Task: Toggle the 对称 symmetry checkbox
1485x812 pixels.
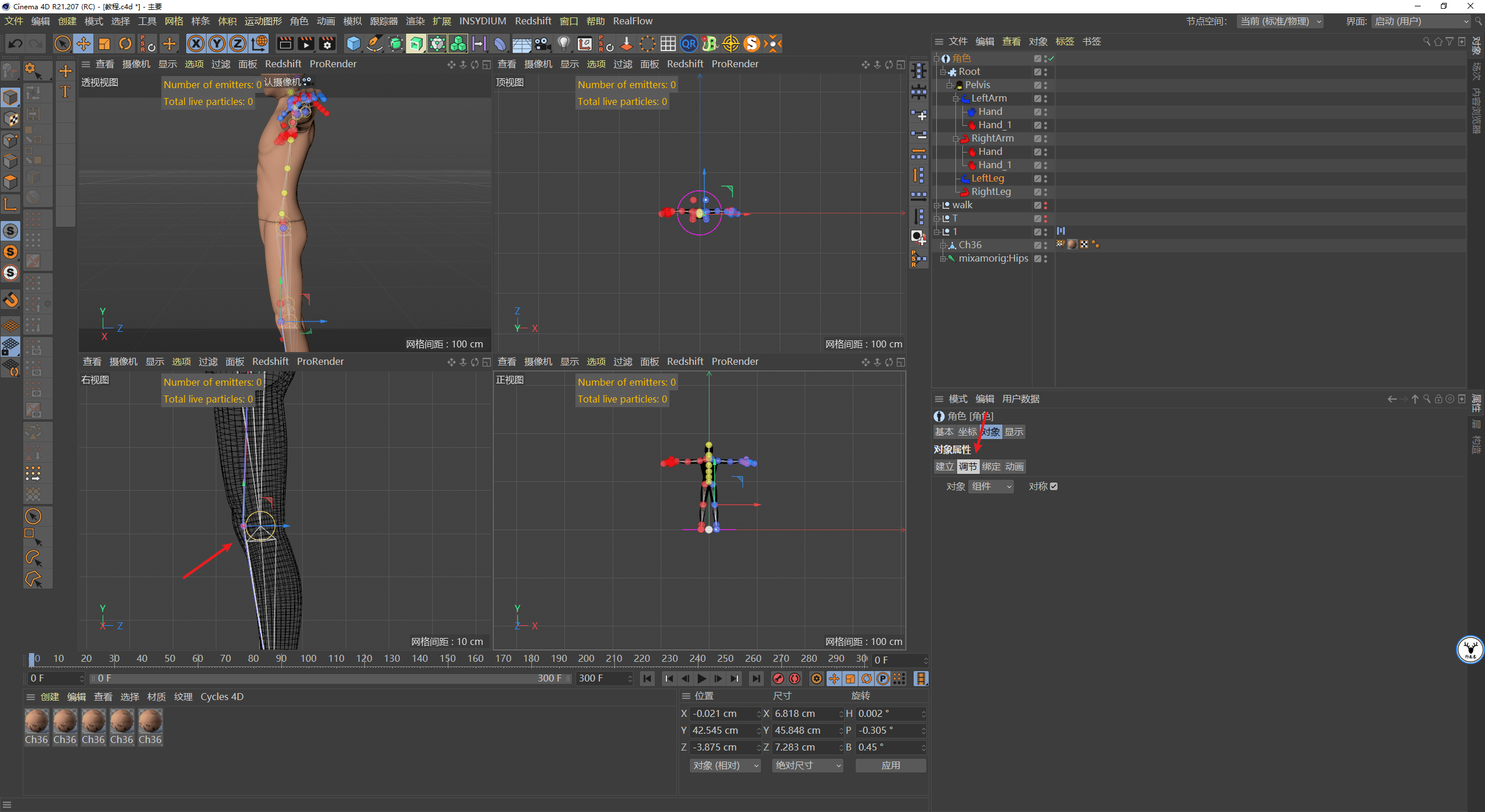Action: 1054,487
